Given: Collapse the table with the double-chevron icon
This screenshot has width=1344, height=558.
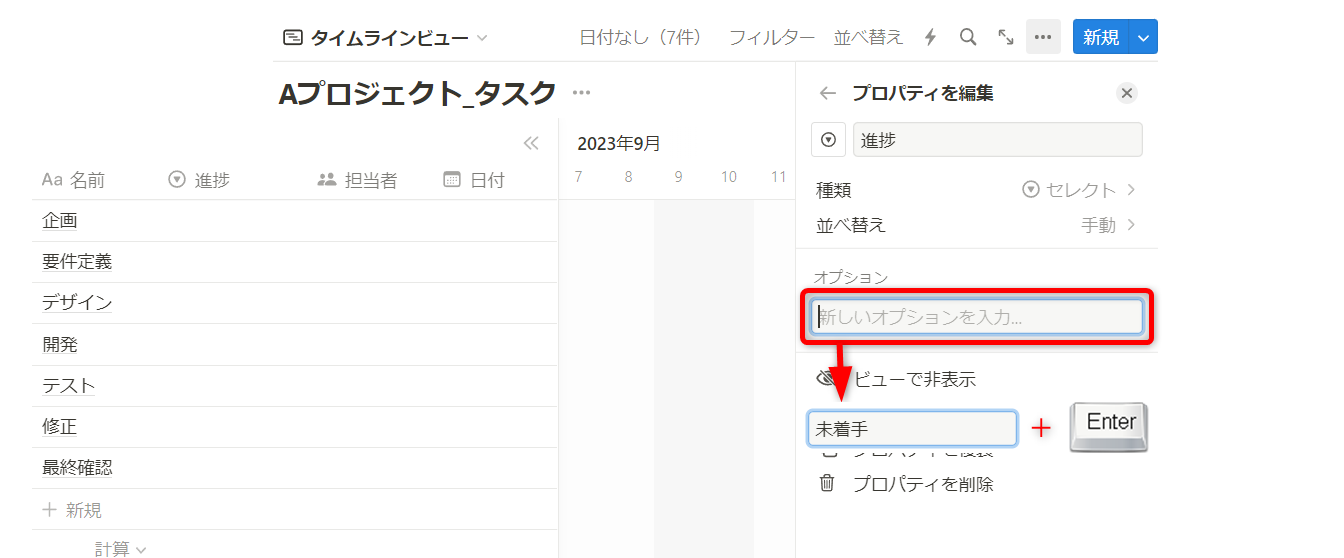Looking at the screenshot, I should click(x=531, y=143).
